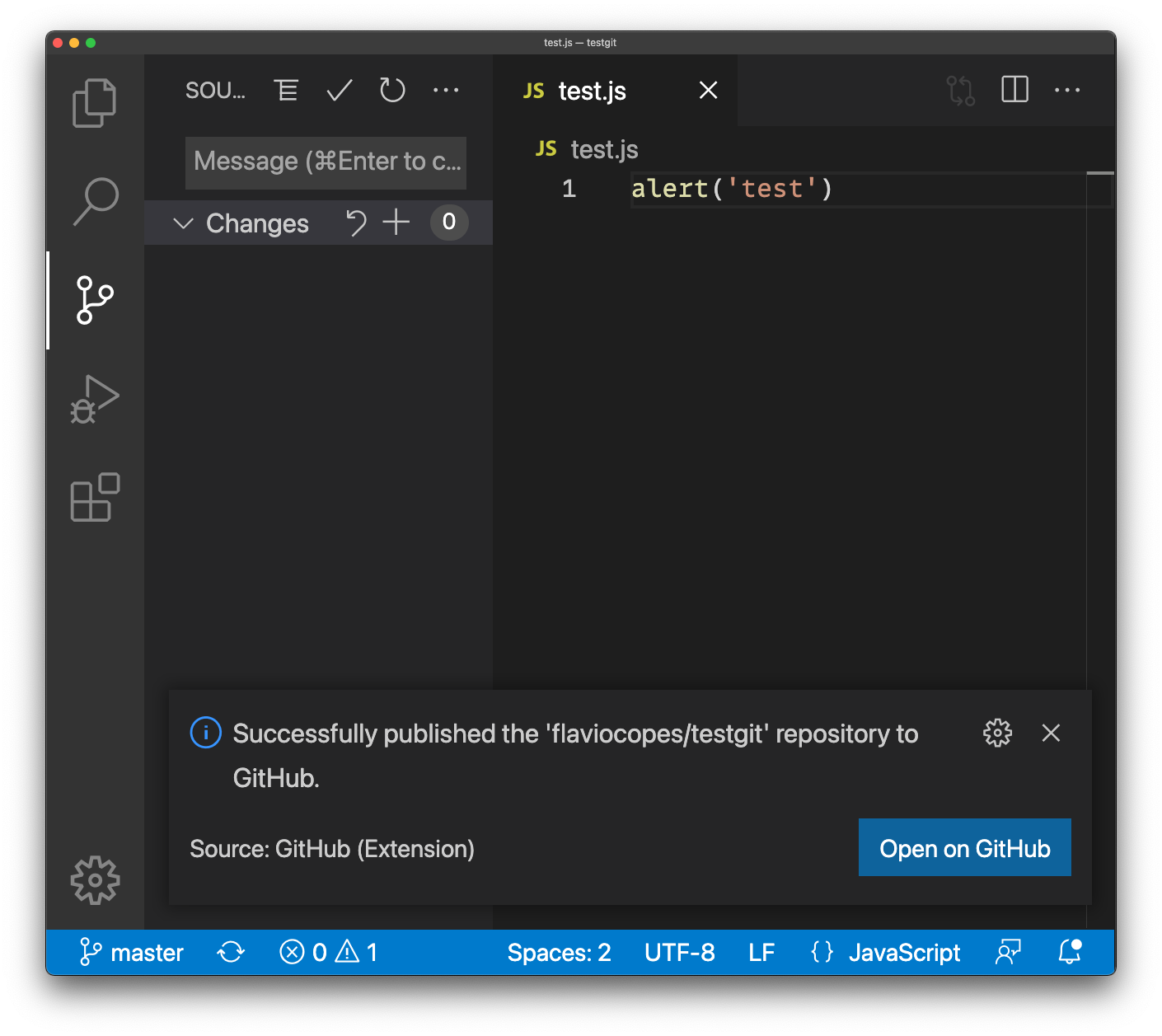Viewport: 1162px width, 1036px height.
Task: Open the Explorer view in activity bar
Action: coord(95,103)
